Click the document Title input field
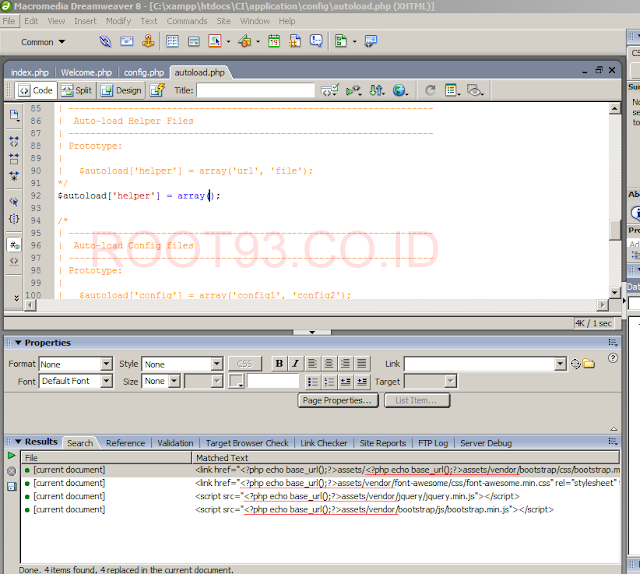 (x=256, y=90)
